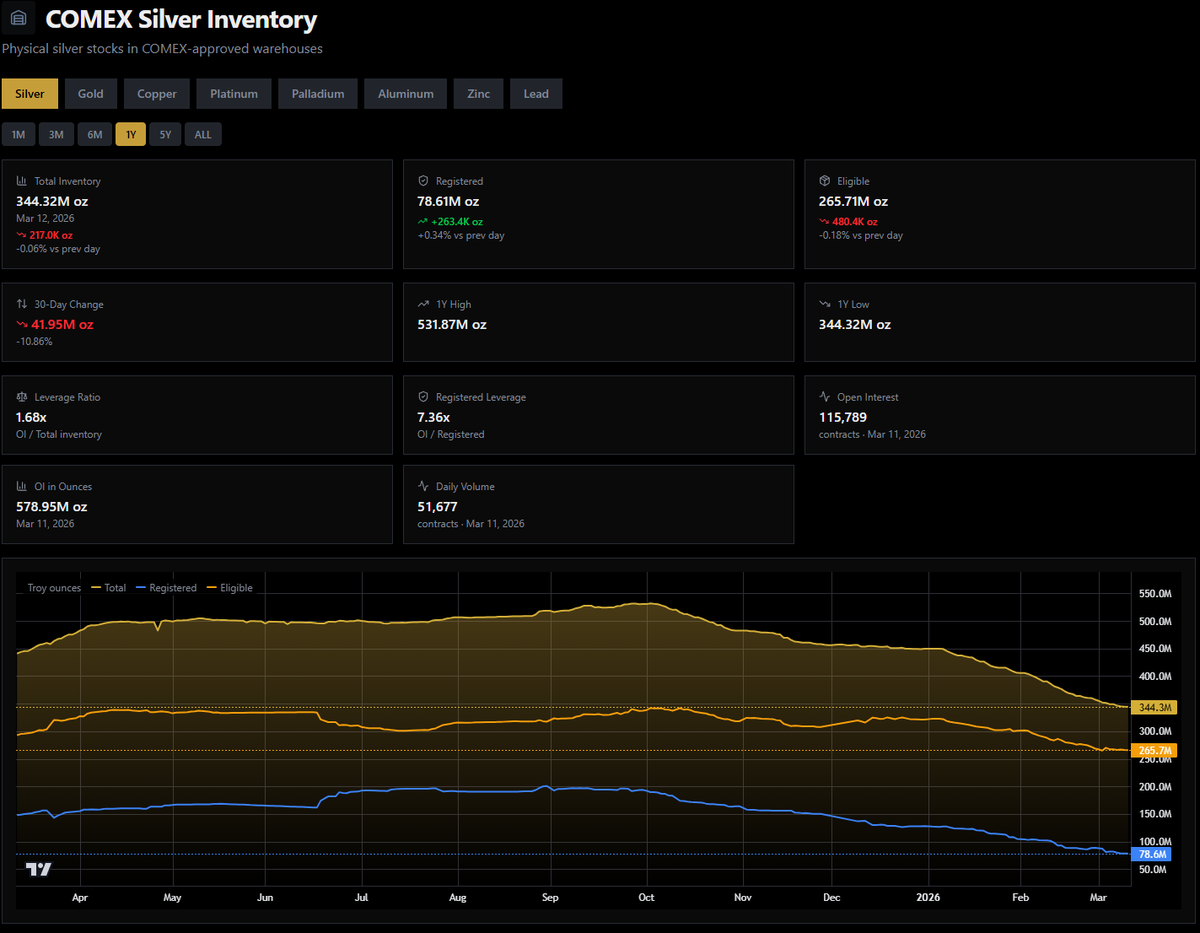Select the Silver metal tab

pos(30,94)
